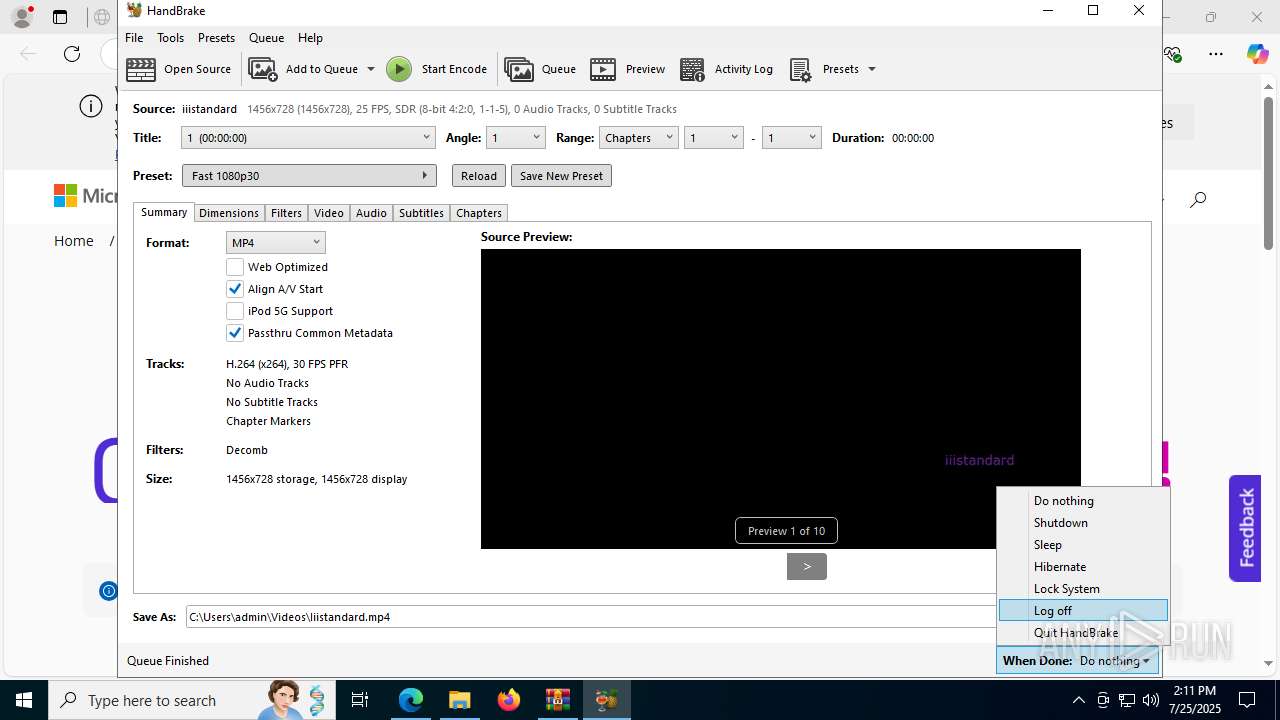Click the Feedback button on webpage
Viewport: 1280px width, 720px height.
(x=1245, y=528)
